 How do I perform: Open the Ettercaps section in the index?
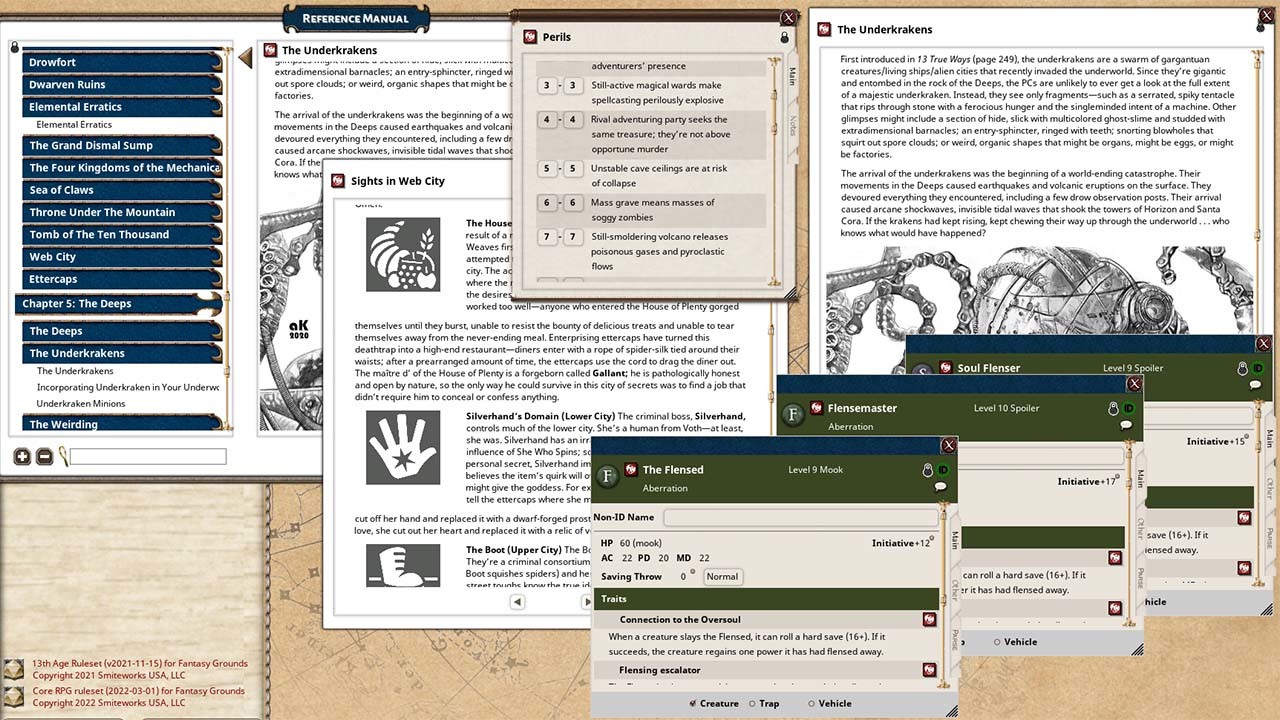click(121, 279)
